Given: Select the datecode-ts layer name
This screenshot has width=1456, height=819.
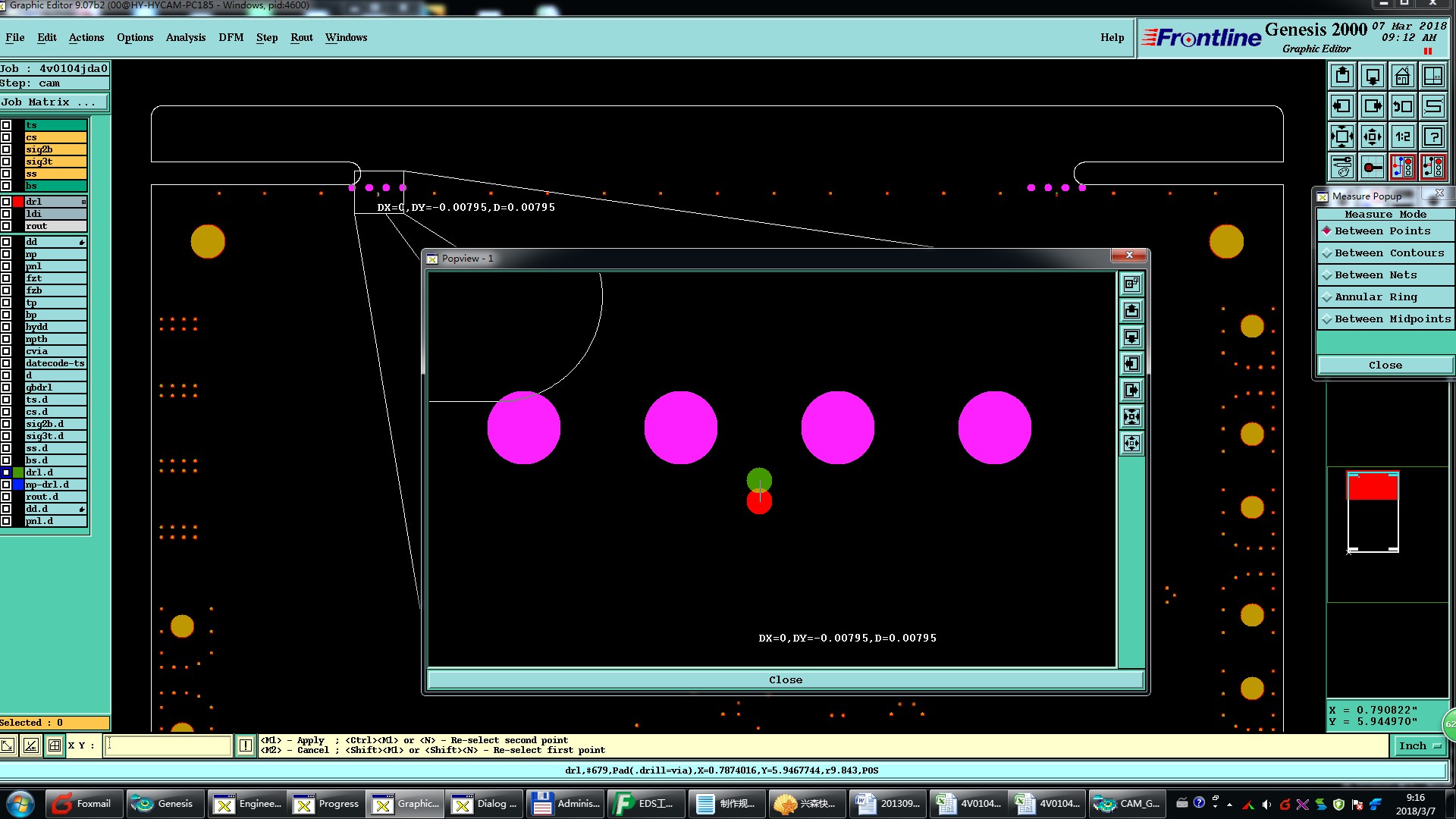Looking at the screenshot, I should point(55,363).
